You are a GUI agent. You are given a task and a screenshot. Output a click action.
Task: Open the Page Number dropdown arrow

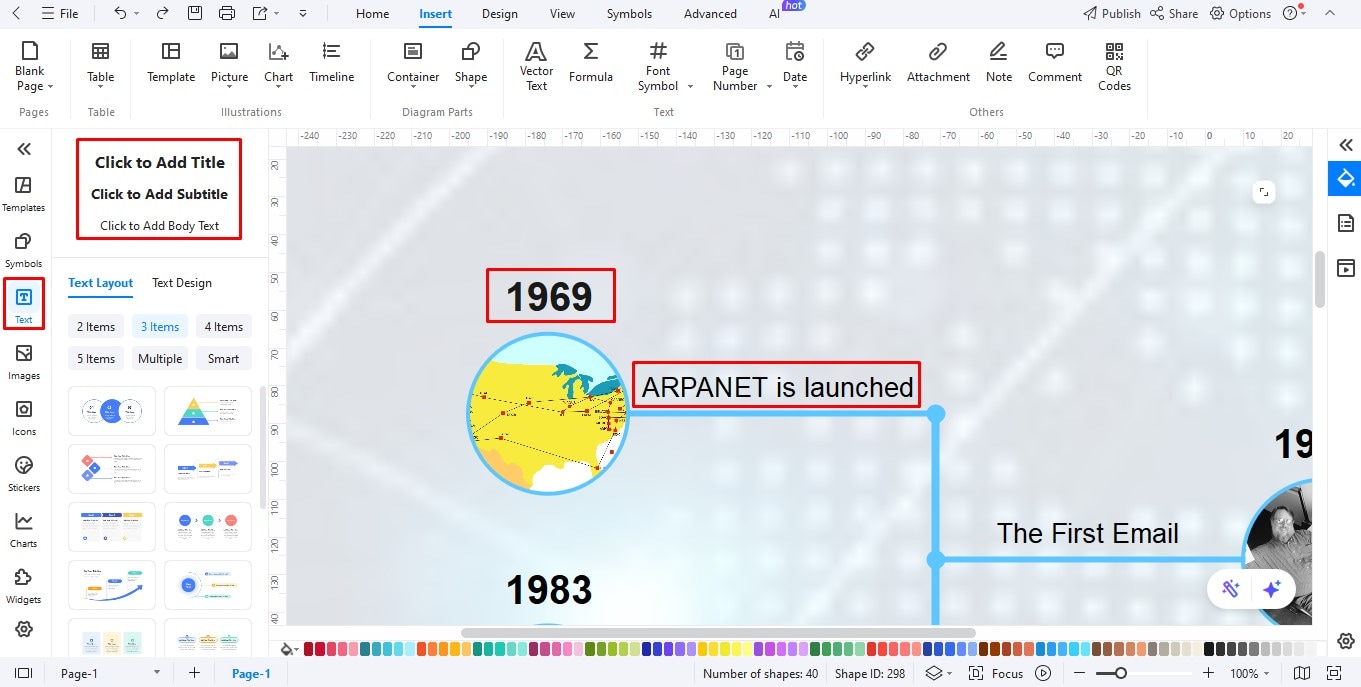coord(769,87)
